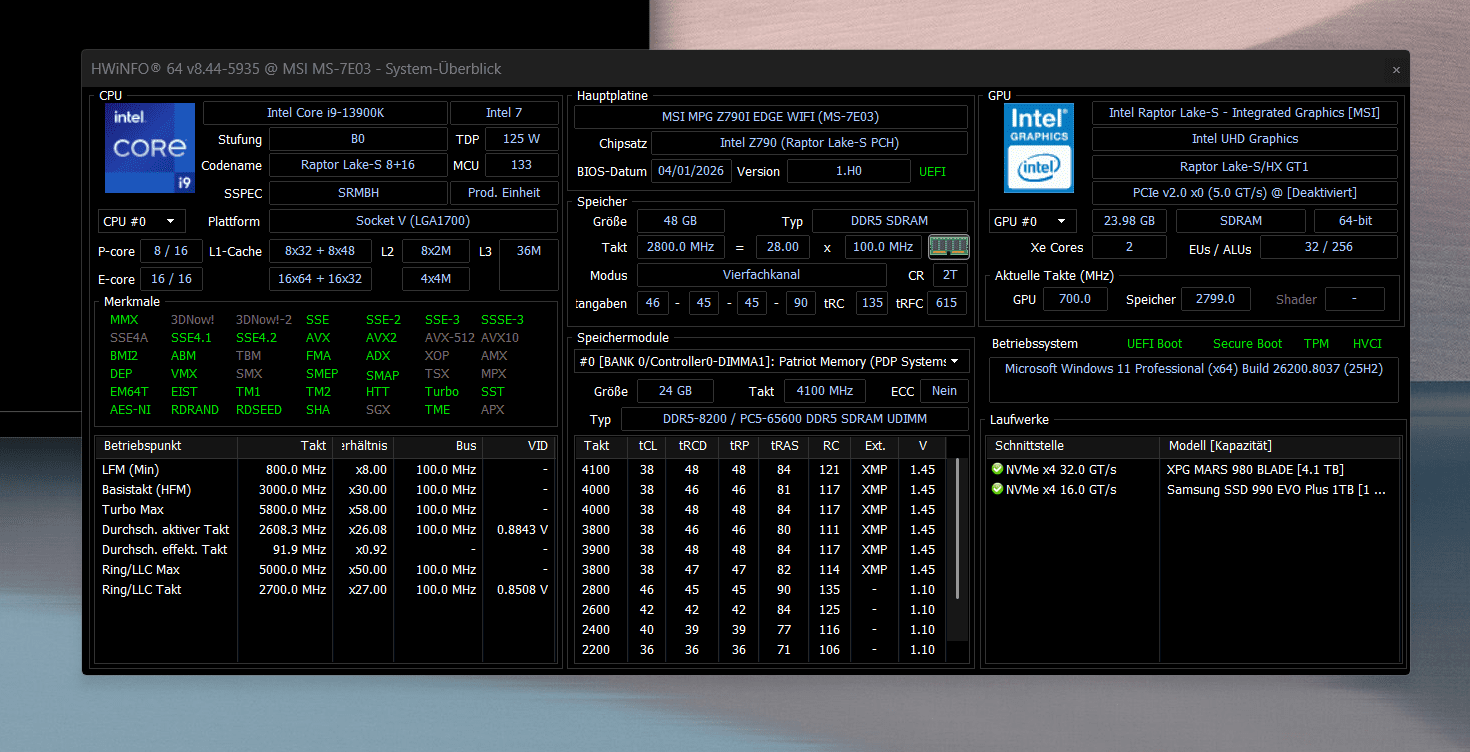Click the HVCI label

click(1367, 344)
